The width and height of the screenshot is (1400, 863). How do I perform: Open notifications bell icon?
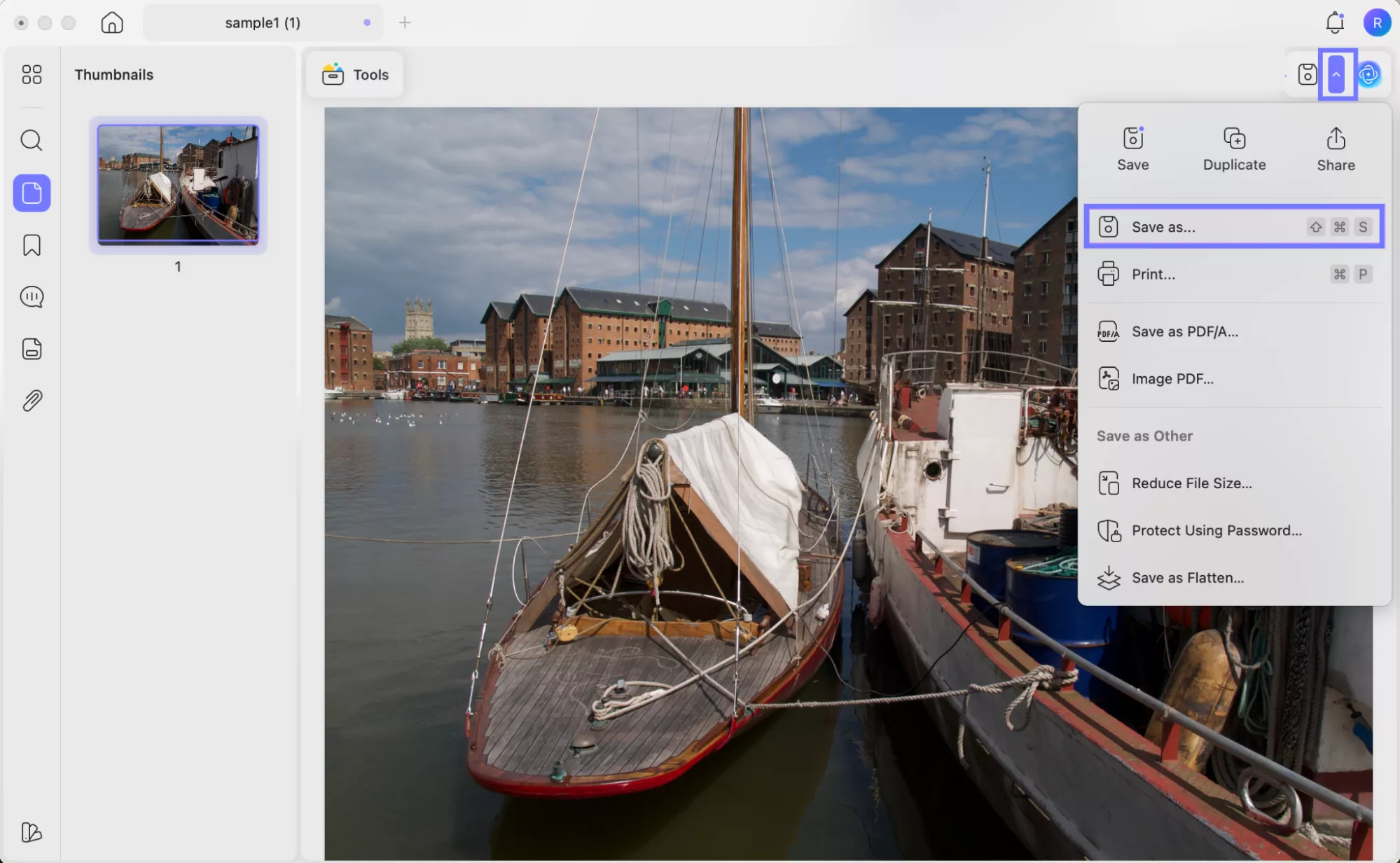(x=1335, y=22)
